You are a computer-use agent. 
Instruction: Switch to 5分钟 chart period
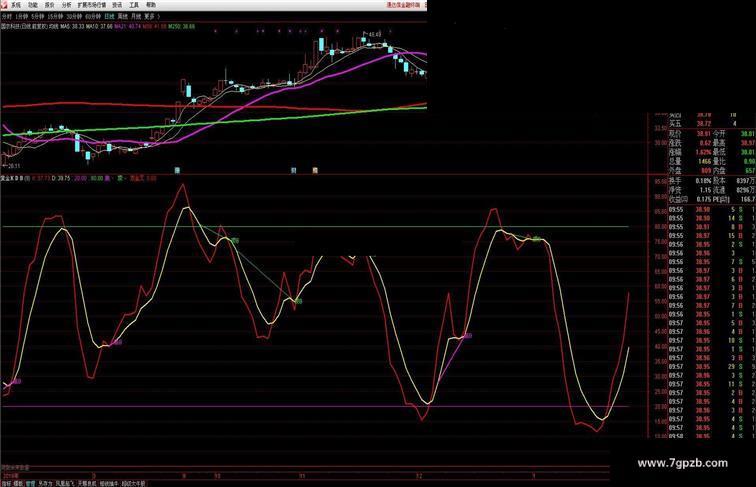(38, 17)
